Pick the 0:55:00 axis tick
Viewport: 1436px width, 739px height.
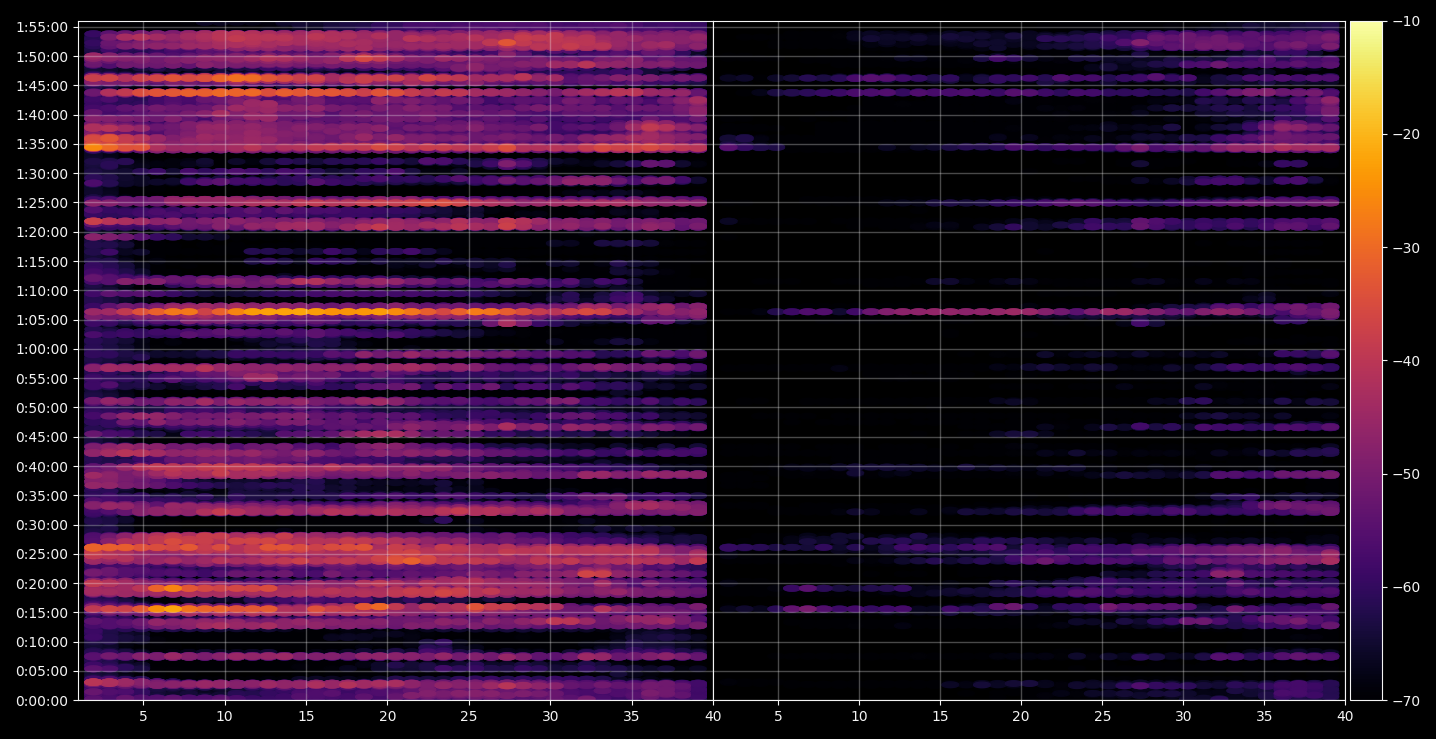(42, 378)
